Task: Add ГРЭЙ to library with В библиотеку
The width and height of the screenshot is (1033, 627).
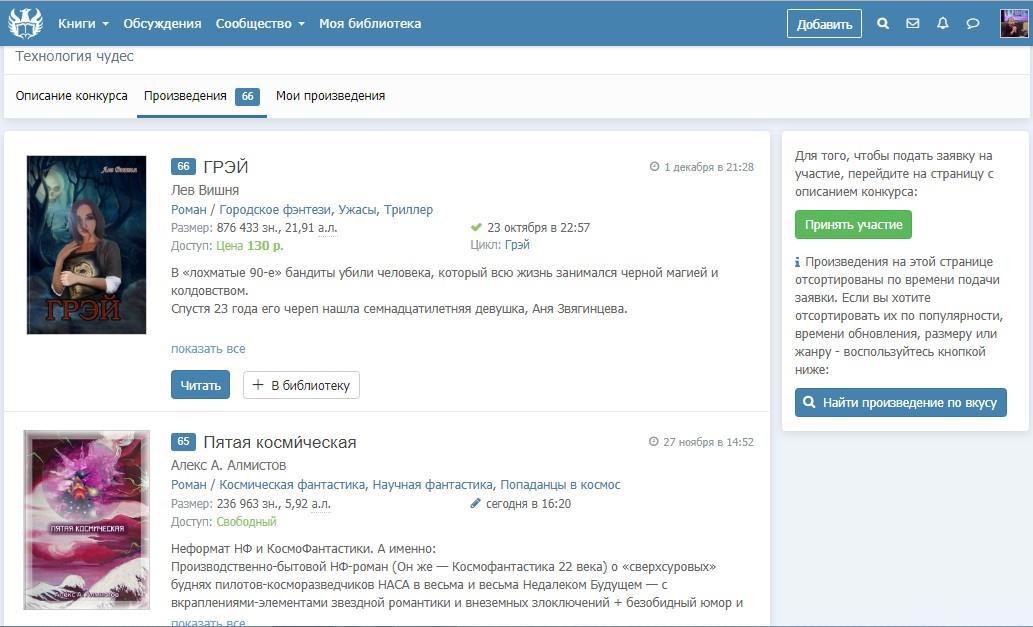Action: 301,385
